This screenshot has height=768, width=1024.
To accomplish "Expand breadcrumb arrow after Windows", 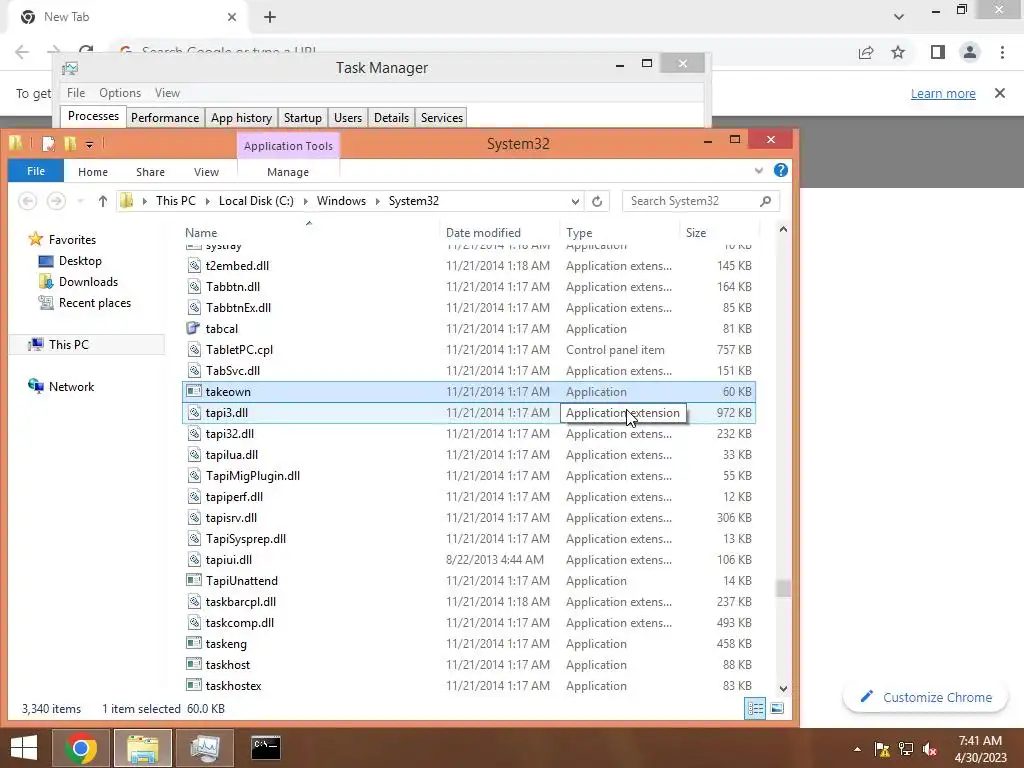I will (377, 201).
